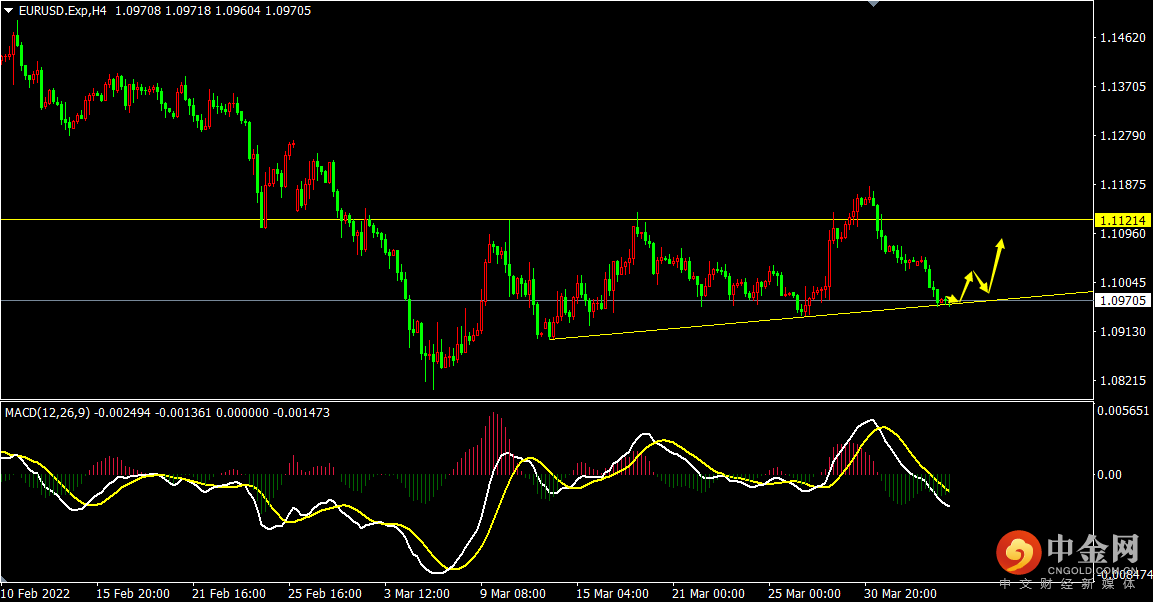Click the 1.11875 price axis value
Image resolution: width=1153 pixels, height=602 pixels.
(x=1122, y=184)
